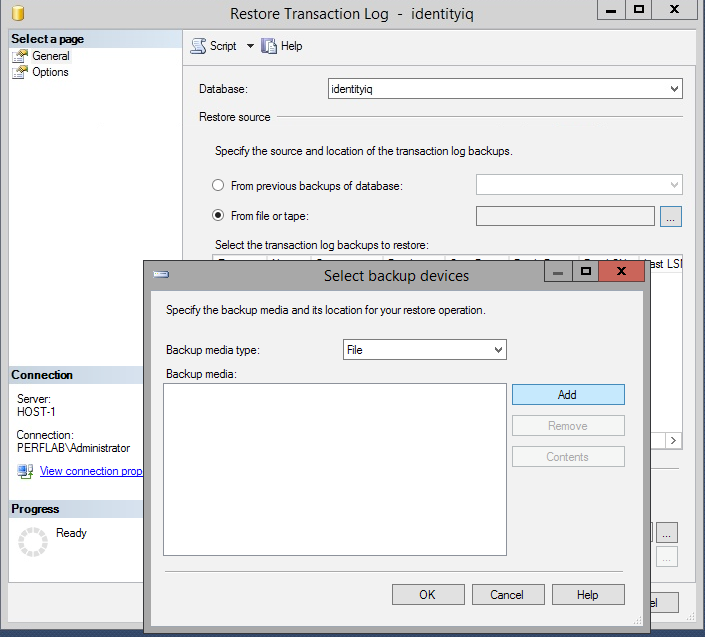Viewport: 705px width, 637px height.
Task: Maximize the Restore Transaction Log window
Action: (x=638, y=10)
